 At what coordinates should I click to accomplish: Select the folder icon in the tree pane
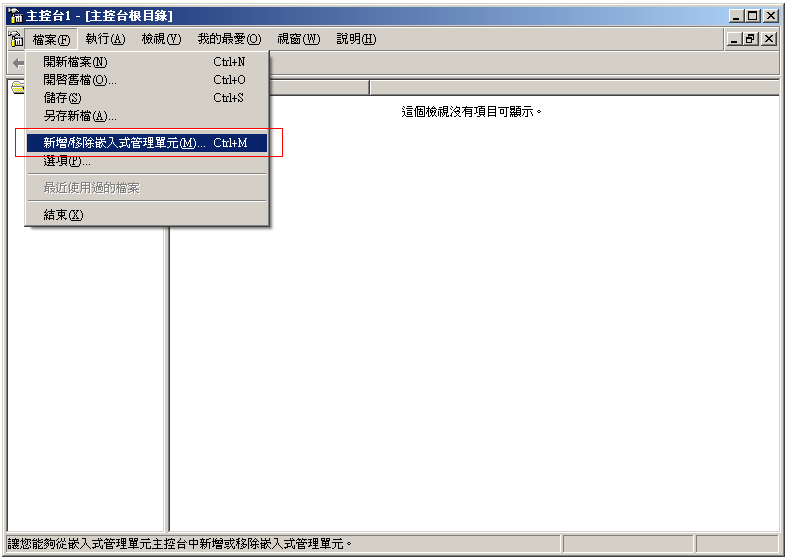coord(18,88)
